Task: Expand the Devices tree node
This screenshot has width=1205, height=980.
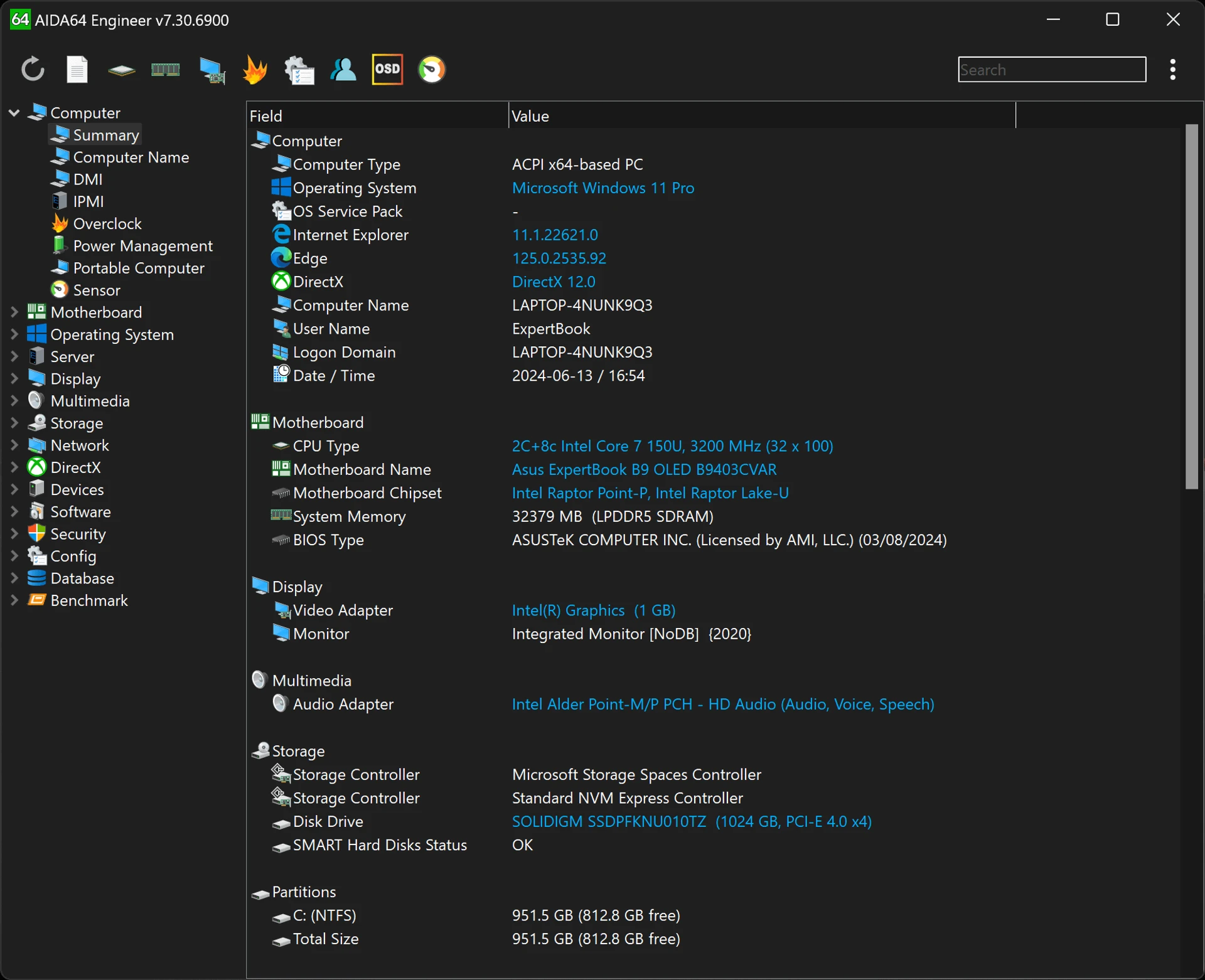Action: pyautogui.click(x=14, y=489)
